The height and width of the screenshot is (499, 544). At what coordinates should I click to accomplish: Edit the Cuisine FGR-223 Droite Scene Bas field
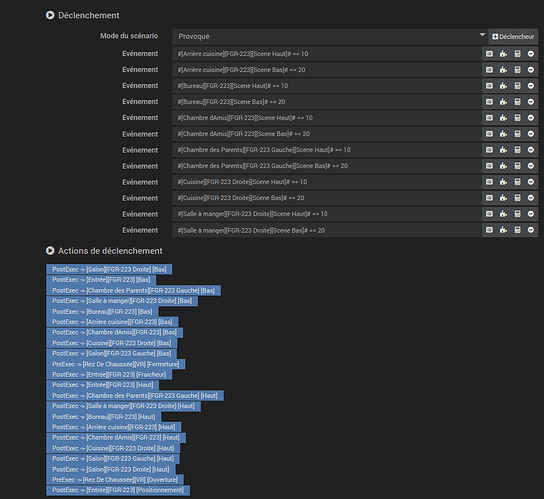[327, 198]
